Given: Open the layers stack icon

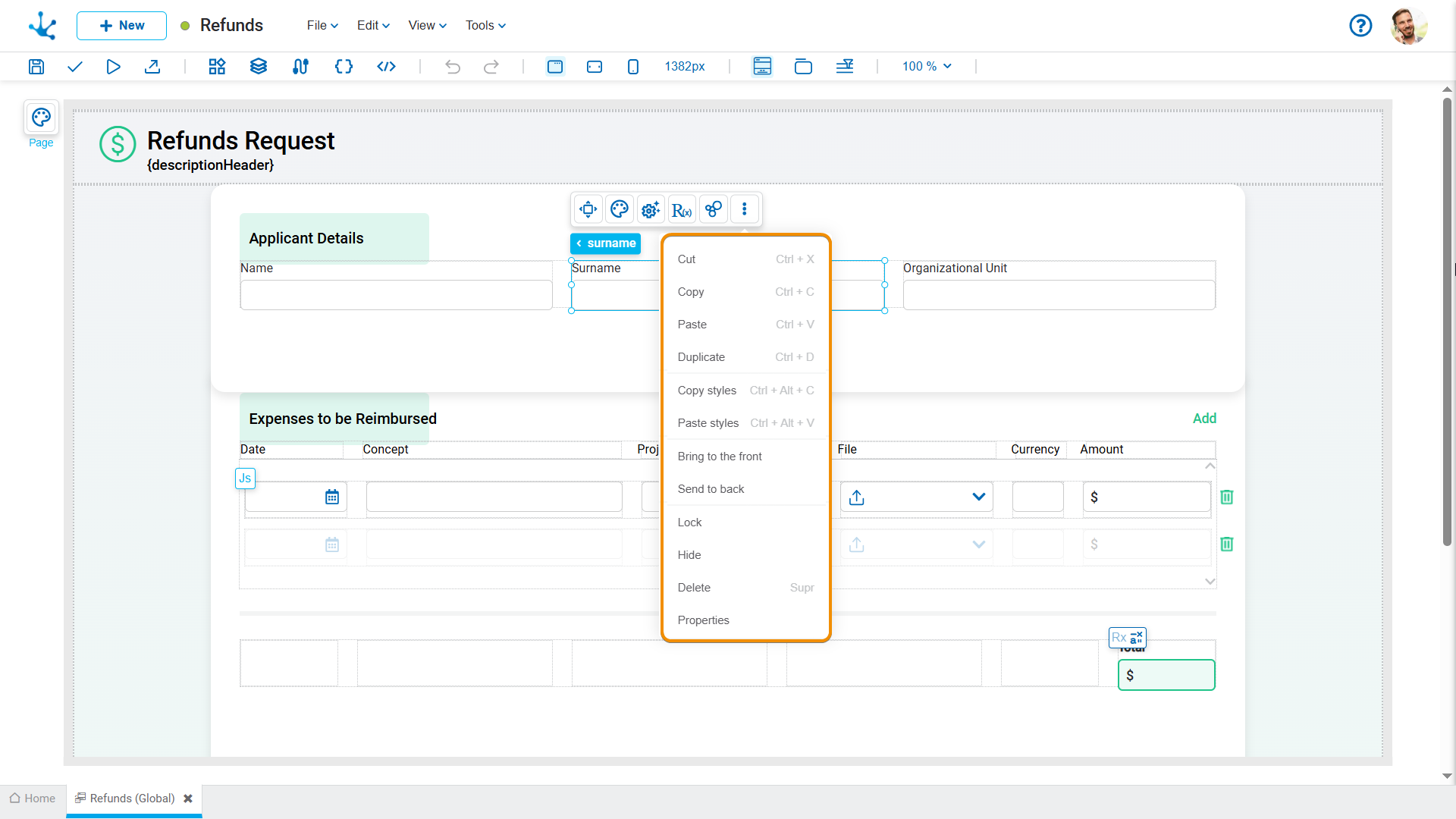Looking at the screenshot, I should [259, 67].
